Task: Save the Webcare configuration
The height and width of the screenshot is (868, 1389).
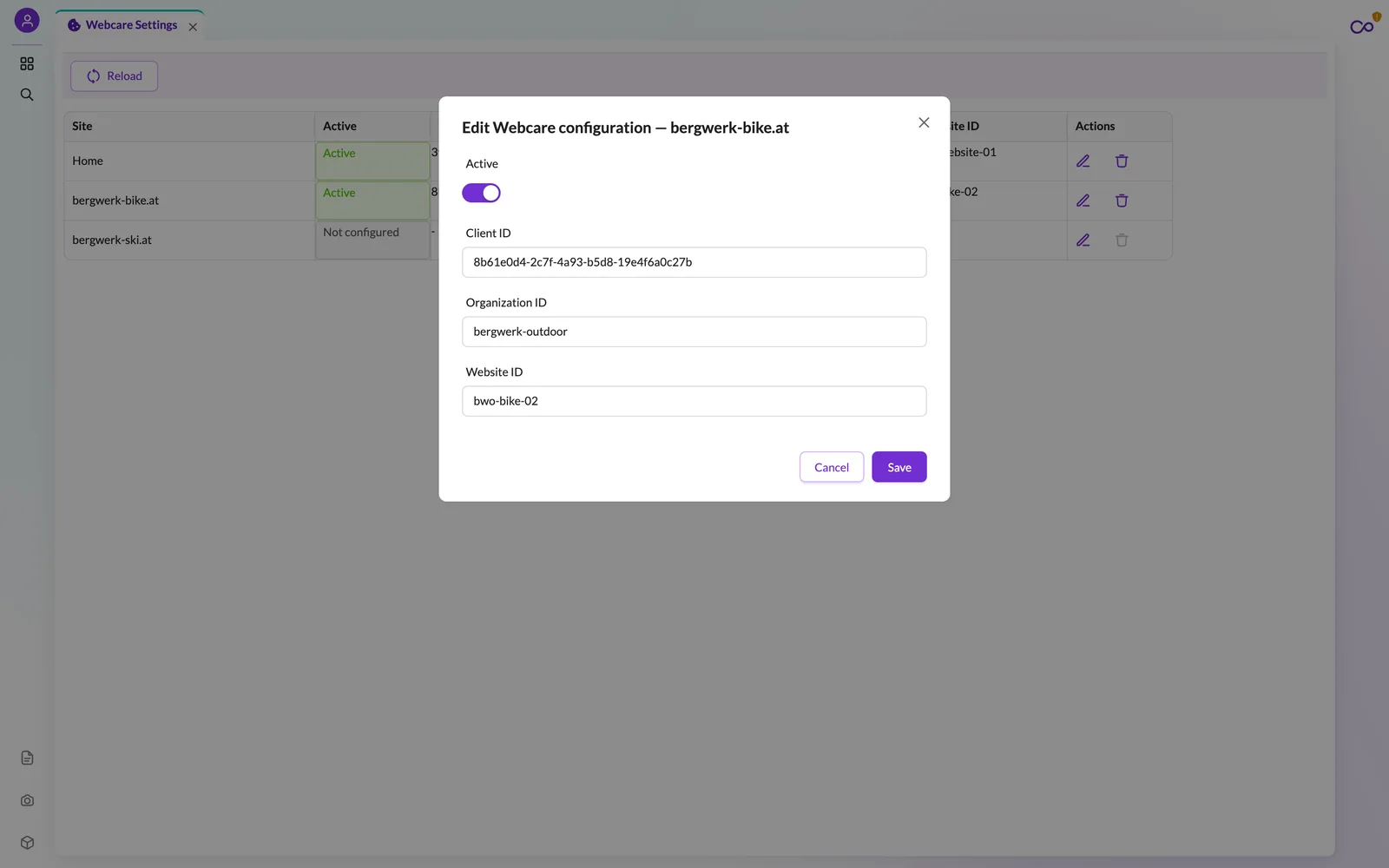Action: [x=899, y=467]
